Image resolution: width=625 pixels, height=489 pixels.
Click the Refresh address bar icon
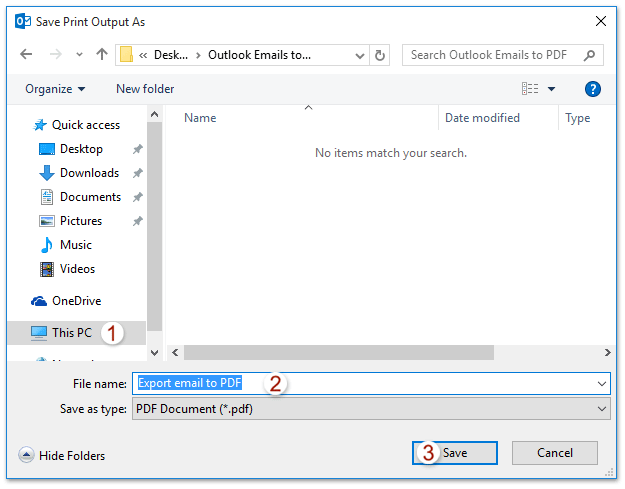coord(380,55)
